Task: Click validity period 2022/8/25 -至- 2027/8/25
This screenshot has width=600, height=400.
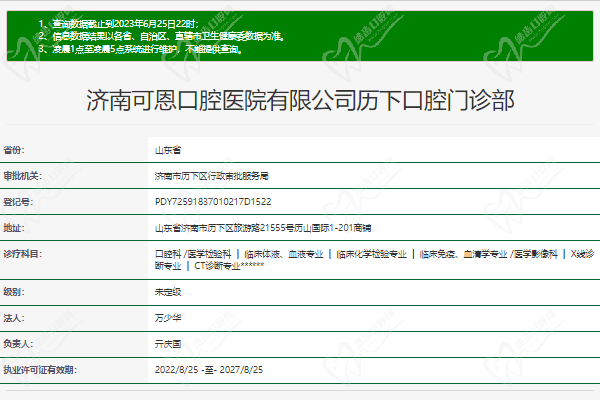Action: click(x=209, y=370)
